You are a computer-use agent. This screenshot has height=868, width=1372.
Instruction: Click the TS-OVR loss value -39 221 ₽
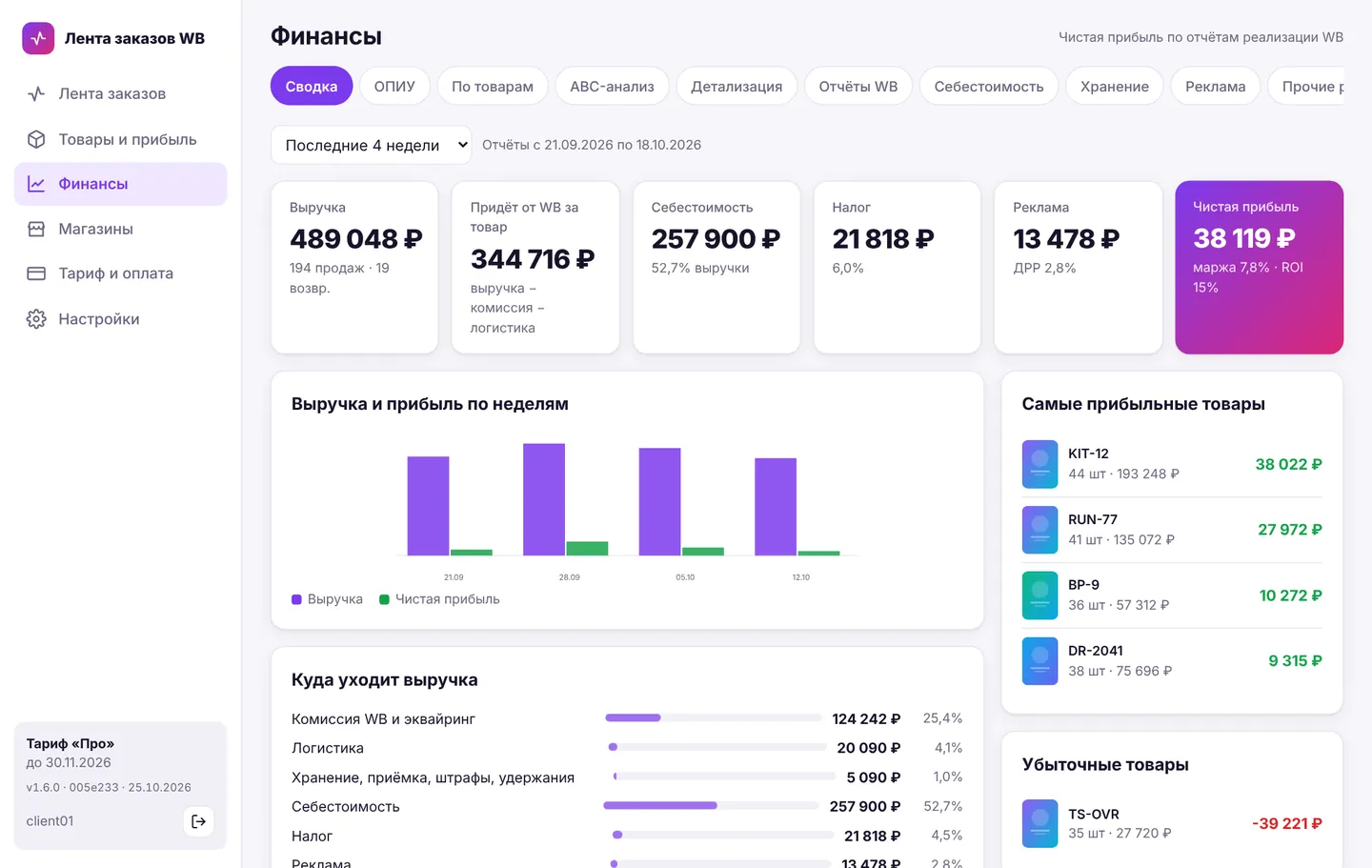coord(1287,823)
